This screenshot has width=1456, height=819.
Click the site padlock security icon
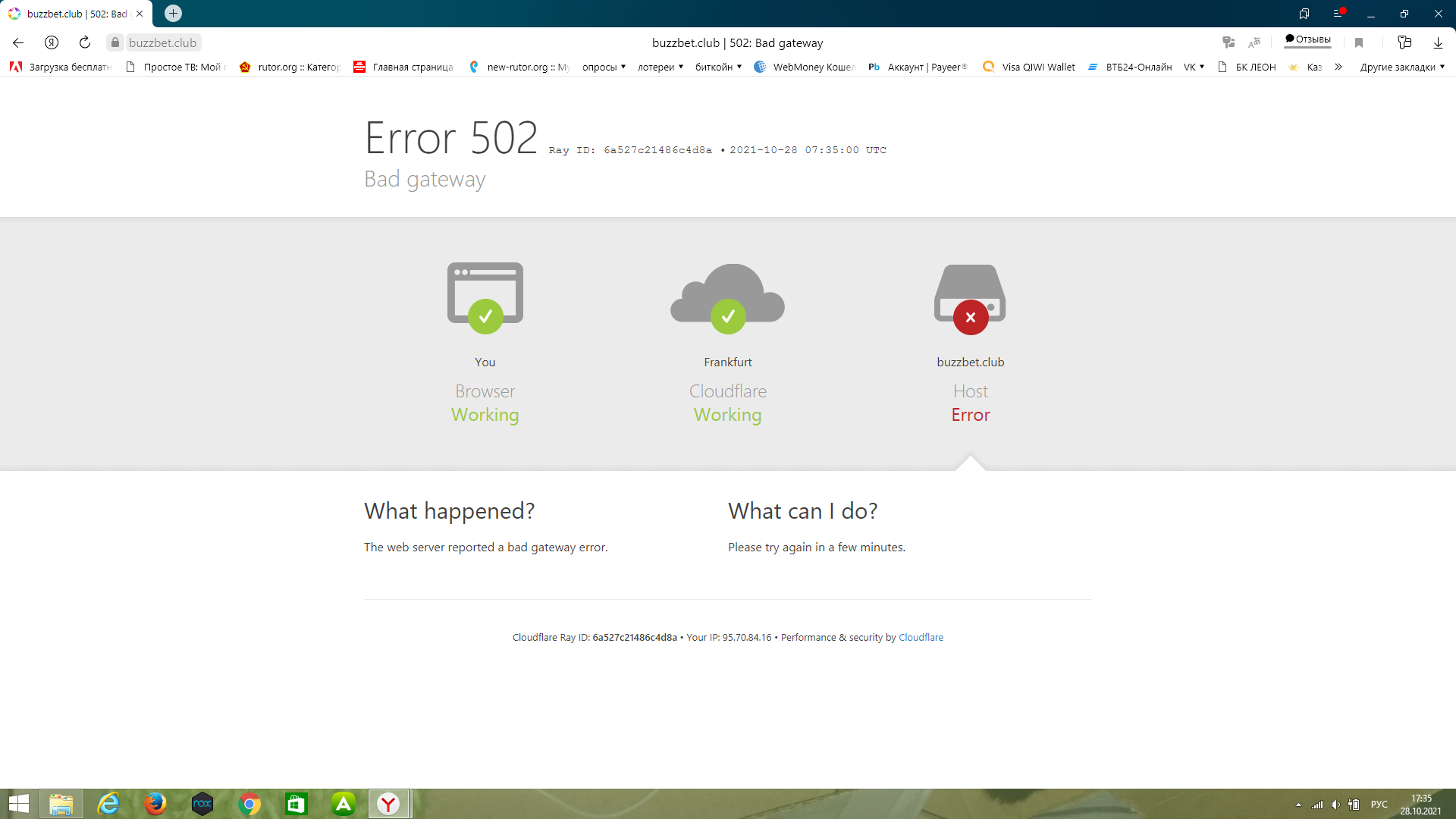pos(115,42)
